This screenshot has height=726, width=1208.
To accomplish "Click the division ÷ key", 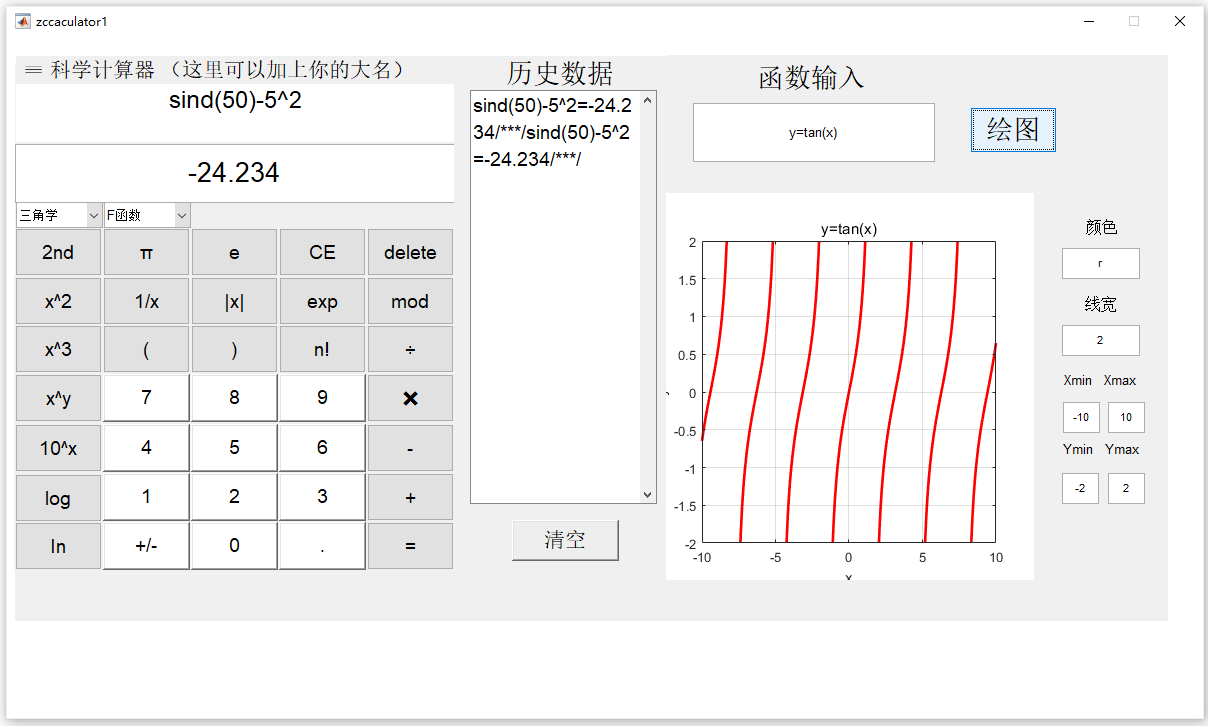I will point(410,349).
